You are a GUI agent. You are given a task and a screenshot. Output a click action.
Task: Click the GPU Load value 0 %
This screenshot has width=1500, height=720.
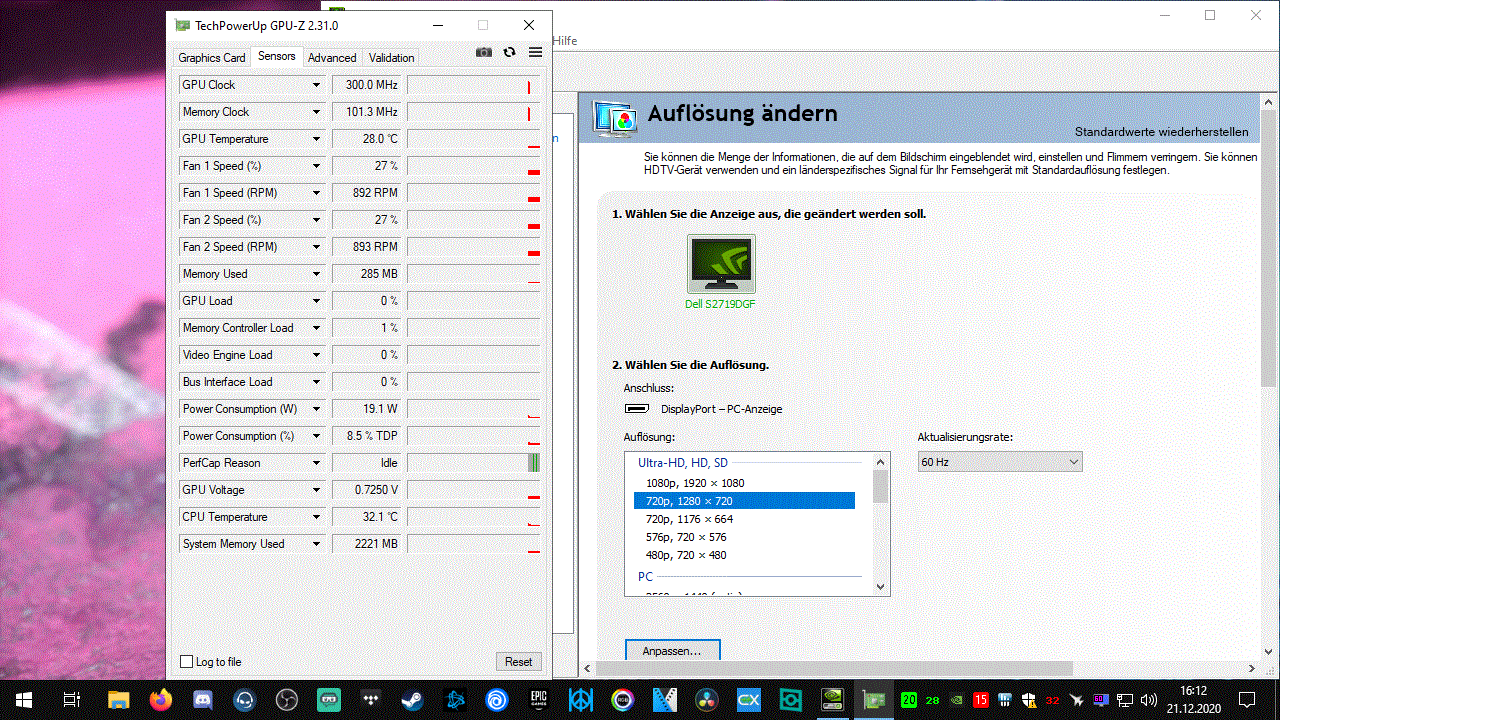pos(367,301)
